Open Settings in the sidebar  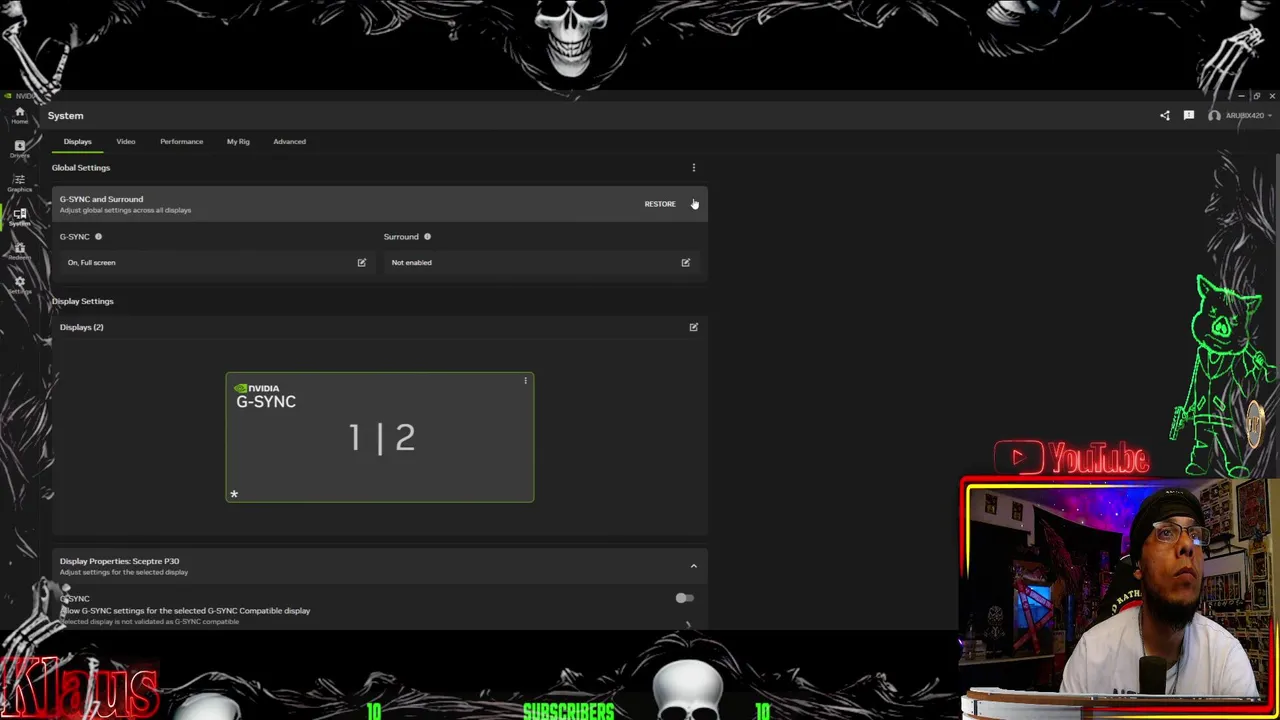(x=19, y=285)
